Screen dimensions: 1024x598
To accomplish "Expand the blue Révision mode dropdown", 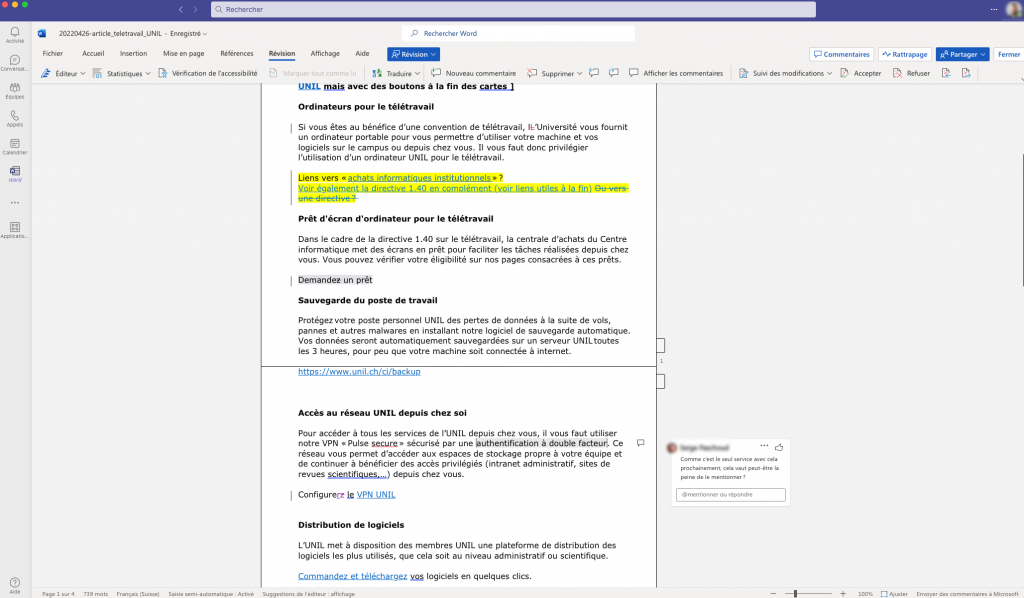I will pos(413,54).
